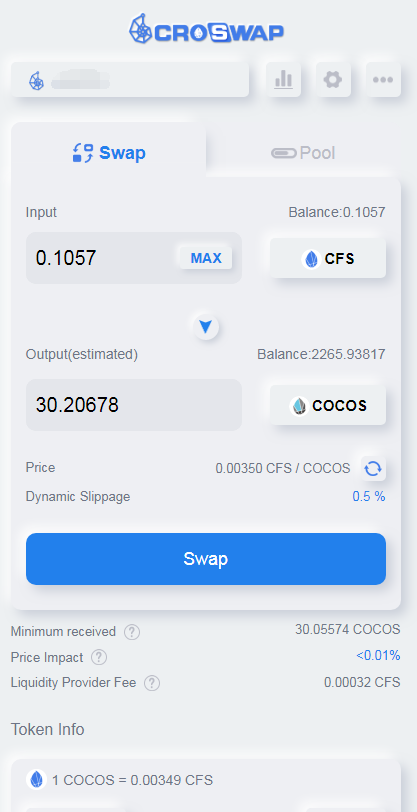Focus the Output estimated amount field
417x812 pixels.
134,405
